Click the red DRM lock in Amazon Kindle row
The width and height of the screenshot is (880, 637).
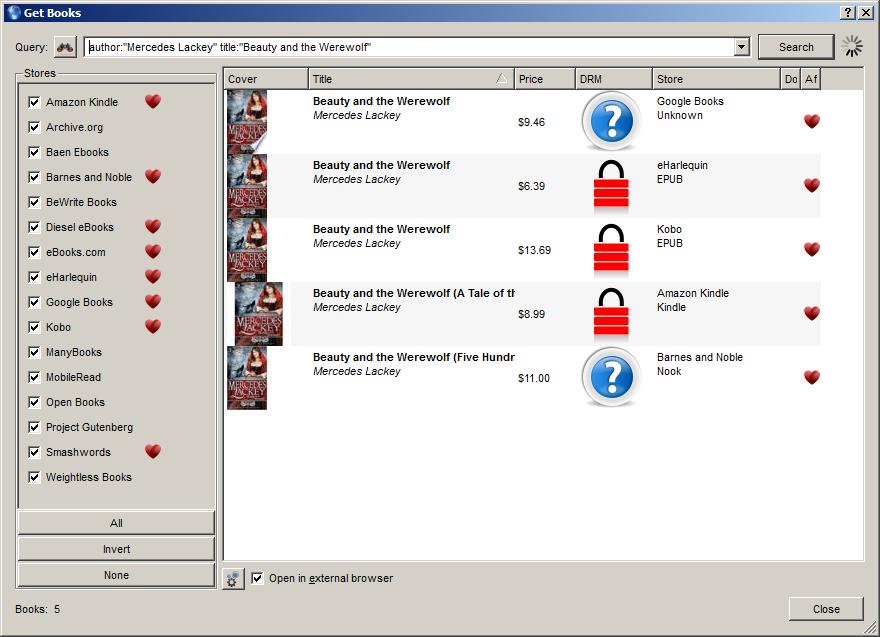(x=611, y=314)
